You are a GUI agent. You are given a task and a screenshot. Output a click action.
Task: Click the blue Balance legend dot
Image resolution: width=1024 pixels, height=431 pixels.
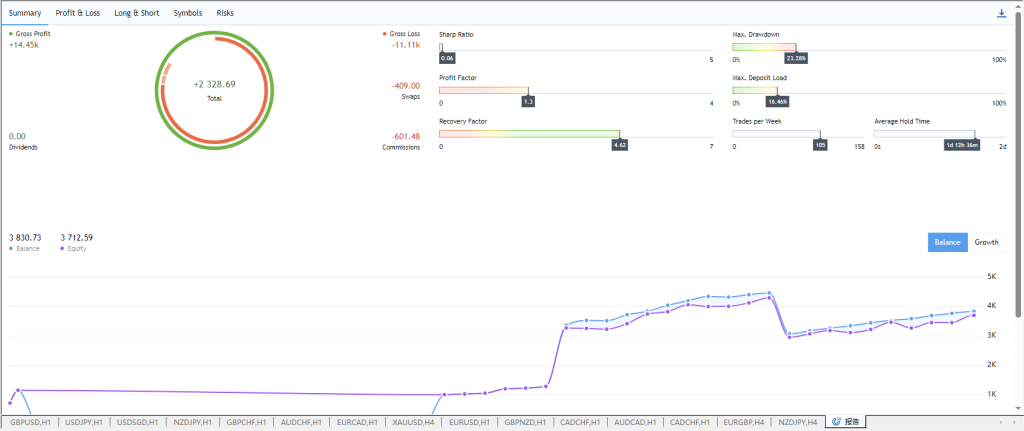pyautogui.click(x=10, y=248)
